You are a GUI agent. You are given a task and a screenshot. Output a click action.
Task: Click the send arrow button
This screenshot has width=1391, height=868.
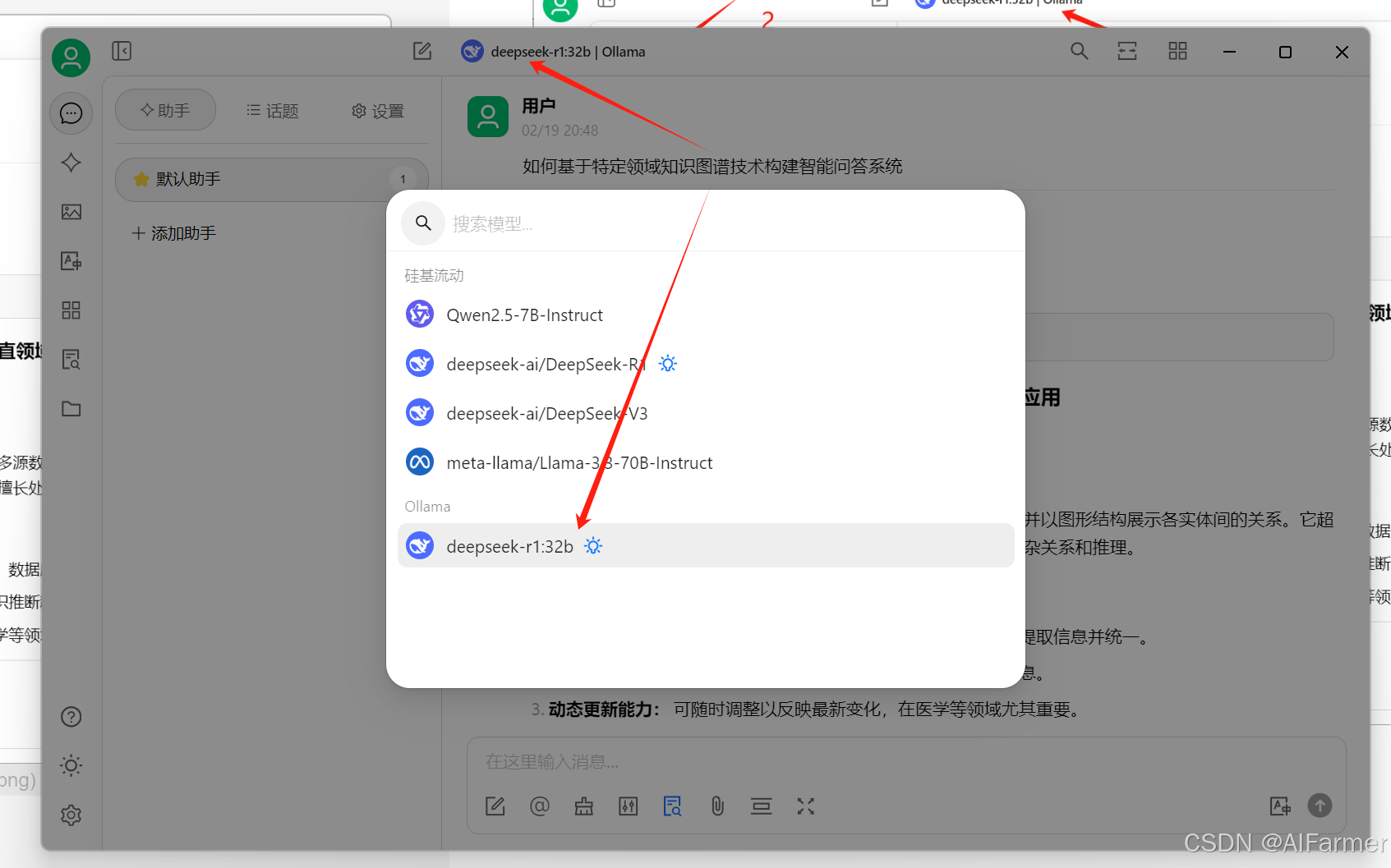pos(1320,806)
